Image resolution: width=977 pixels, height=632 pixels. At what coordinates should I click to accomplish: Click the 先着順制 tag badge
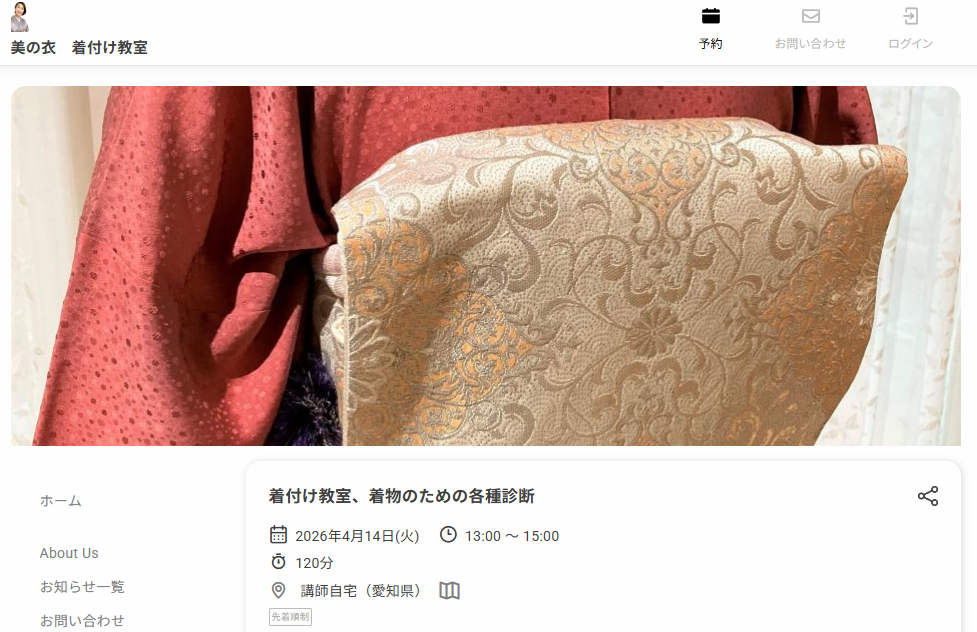290,617
